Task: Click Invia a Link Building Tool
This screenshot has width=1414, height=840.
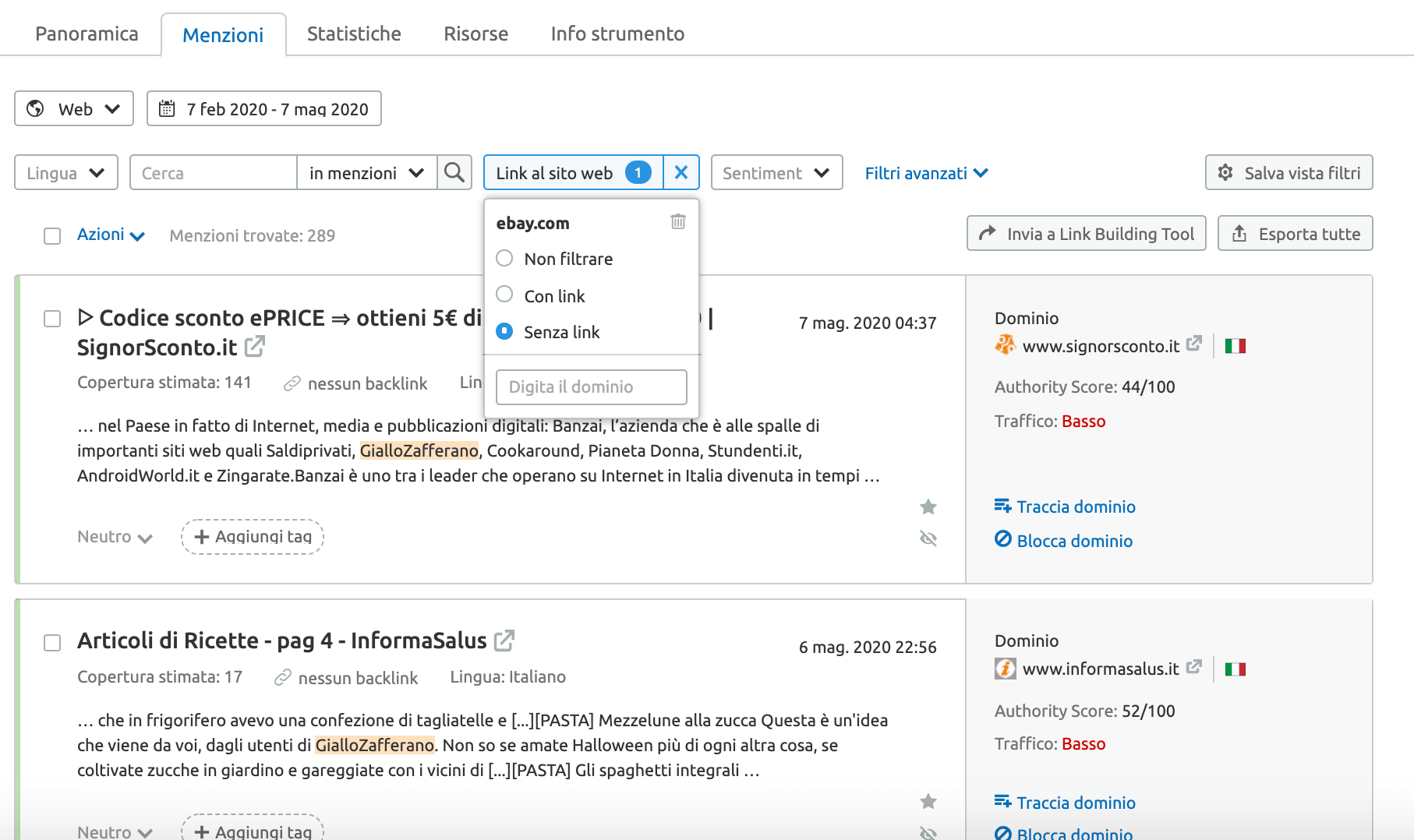Action: [1087, 233]
